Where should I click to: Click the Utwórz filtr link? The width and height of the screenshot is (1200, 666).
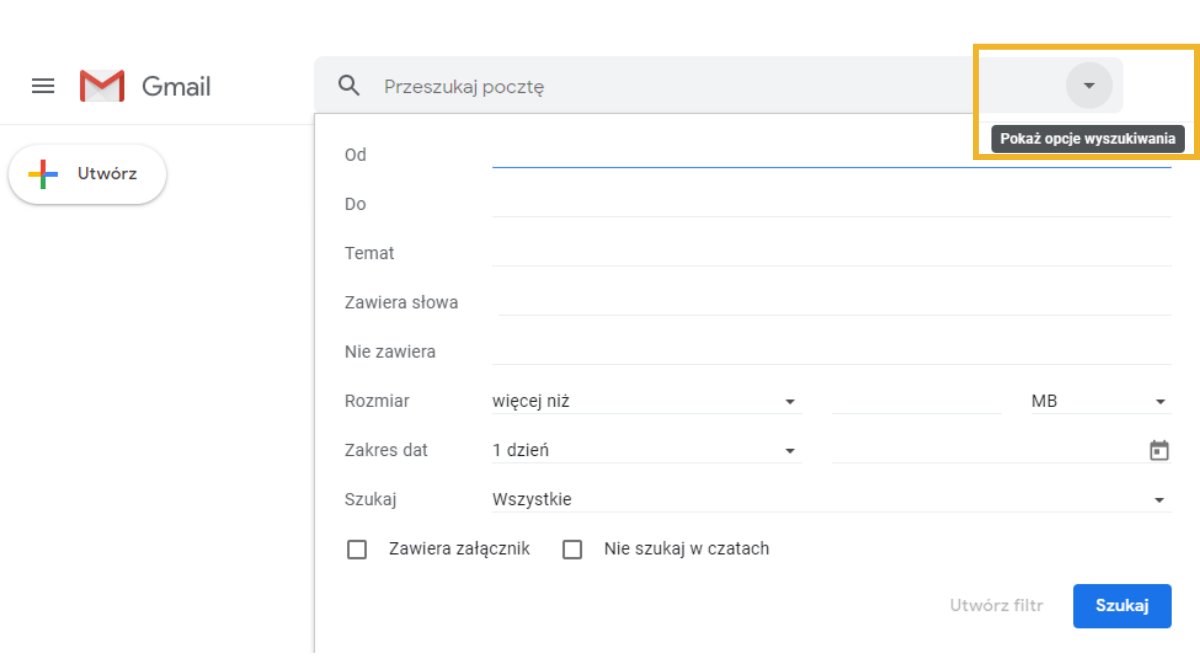pyautogui.click(x=996, y=605)
